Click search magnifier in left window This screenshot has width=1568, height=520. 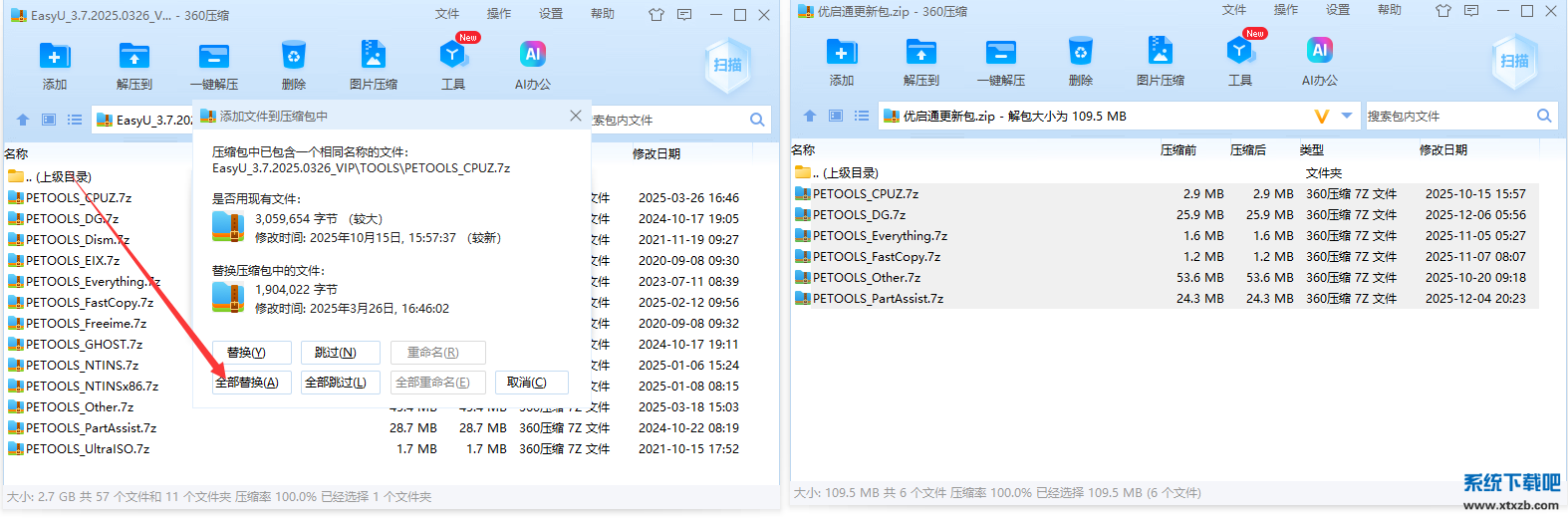pos(757,120)
